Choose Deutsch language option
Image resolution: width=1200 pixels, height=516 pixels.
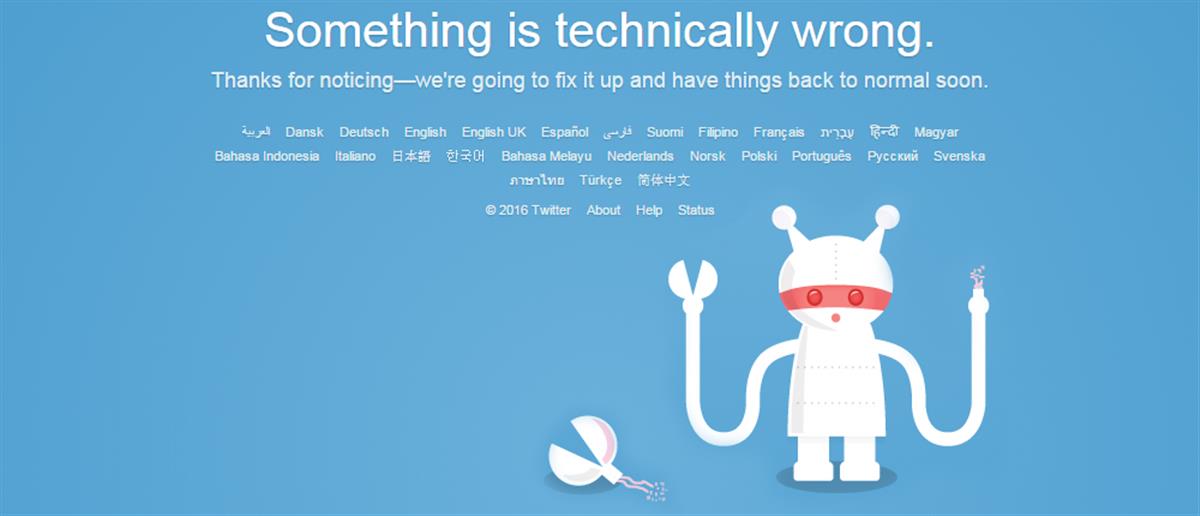pos(364,132)
